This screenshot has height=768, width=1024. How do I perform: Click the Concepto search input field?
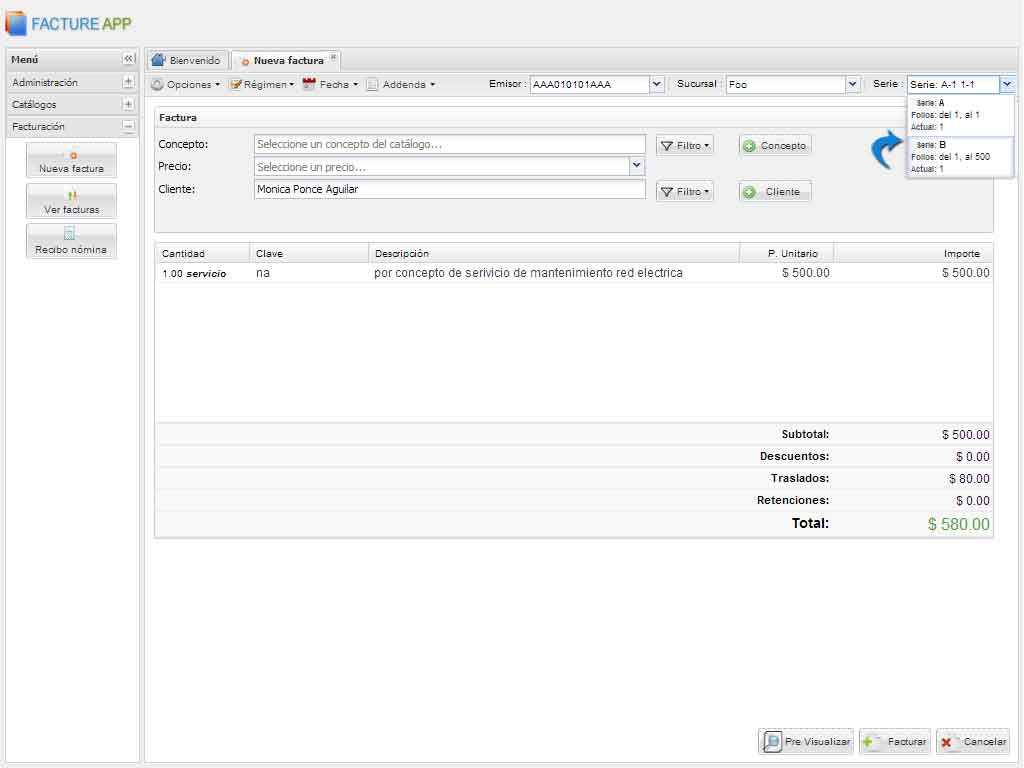pyautogui.click(x=449, y=145)
